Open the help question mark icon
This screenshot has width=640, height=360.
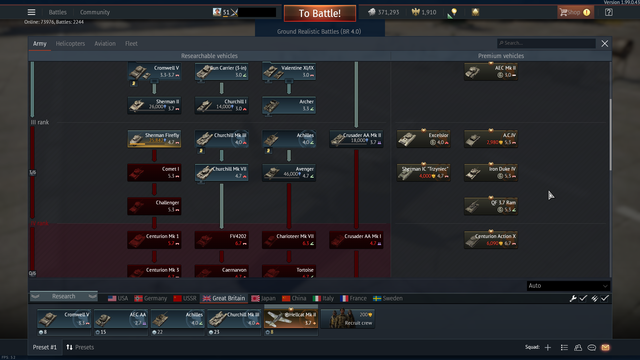(609, 12)
